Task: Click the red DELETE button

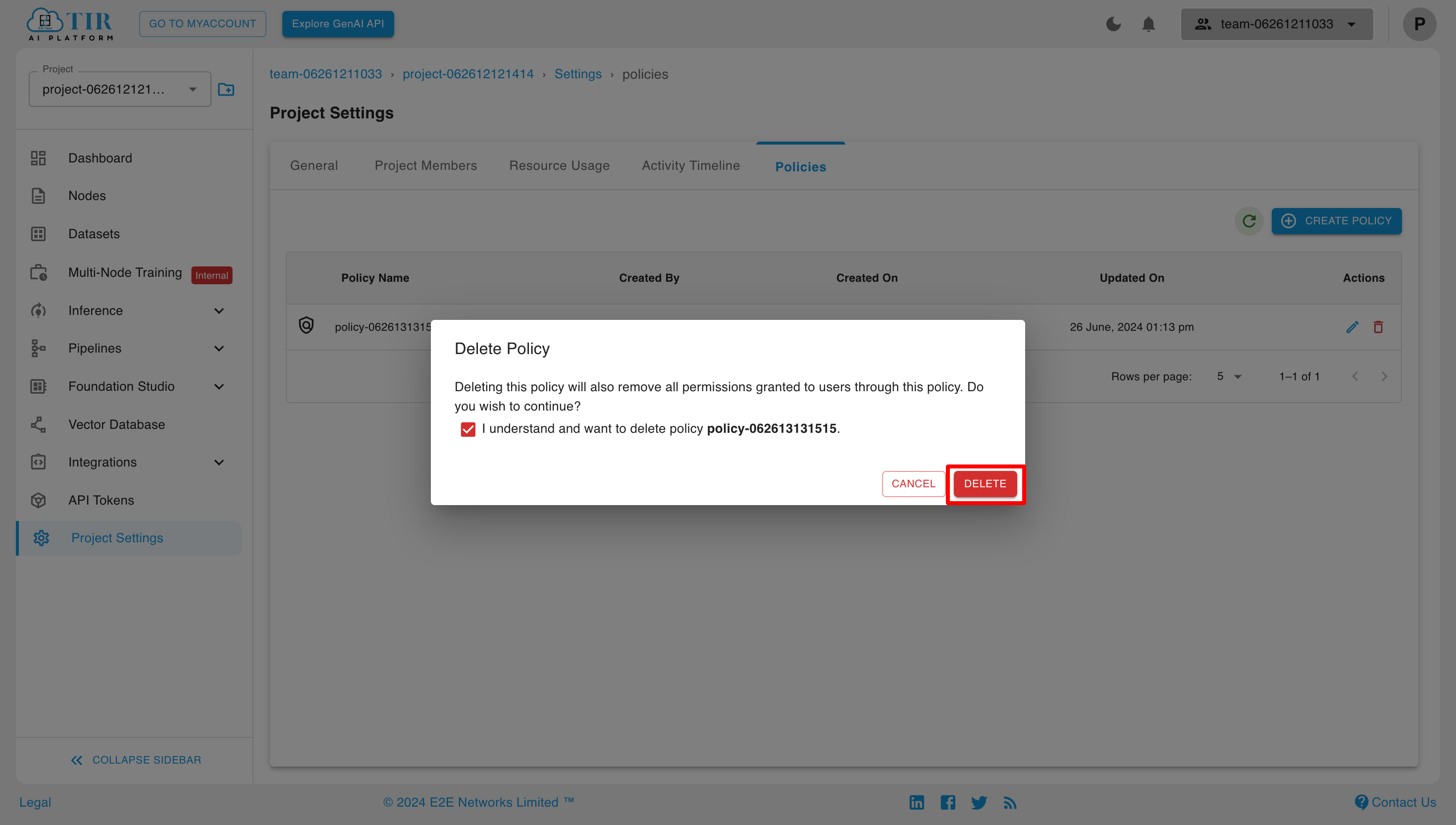Action: tap(985, 484)
